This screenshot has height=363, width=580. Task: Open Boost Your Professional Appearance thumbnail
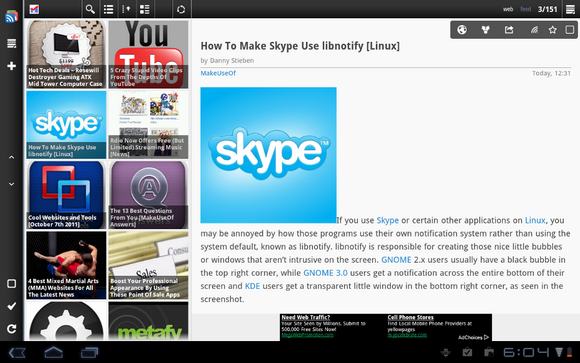(x=148, y=265)
